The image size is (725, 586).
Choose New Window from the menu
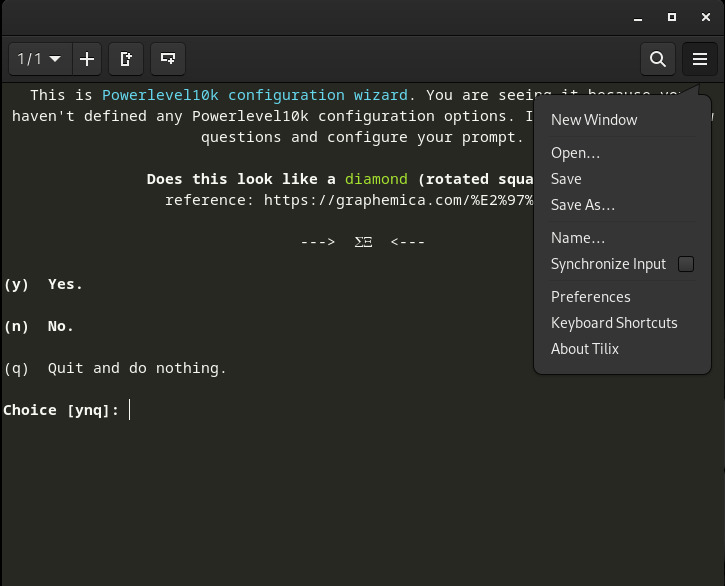[x=622, y=120]
